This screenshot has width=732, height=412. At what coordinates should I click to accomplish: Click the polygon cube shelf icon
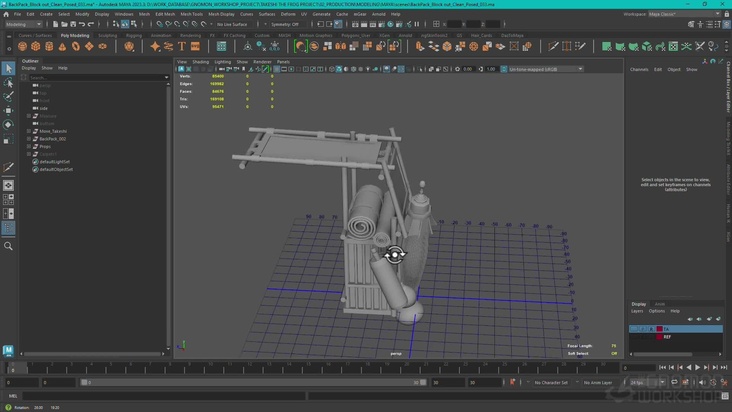pyautogui.click(x=36, y=46)
